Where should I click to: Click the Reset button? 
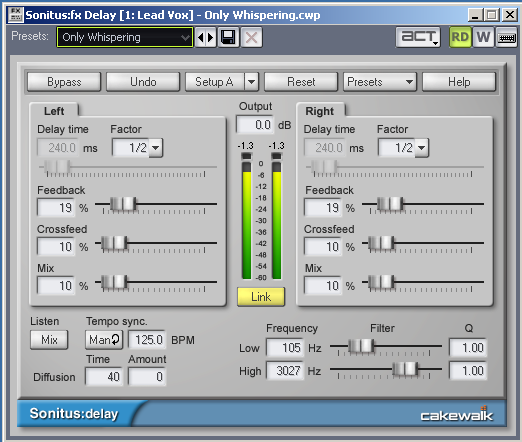click(x=301, y=82)
